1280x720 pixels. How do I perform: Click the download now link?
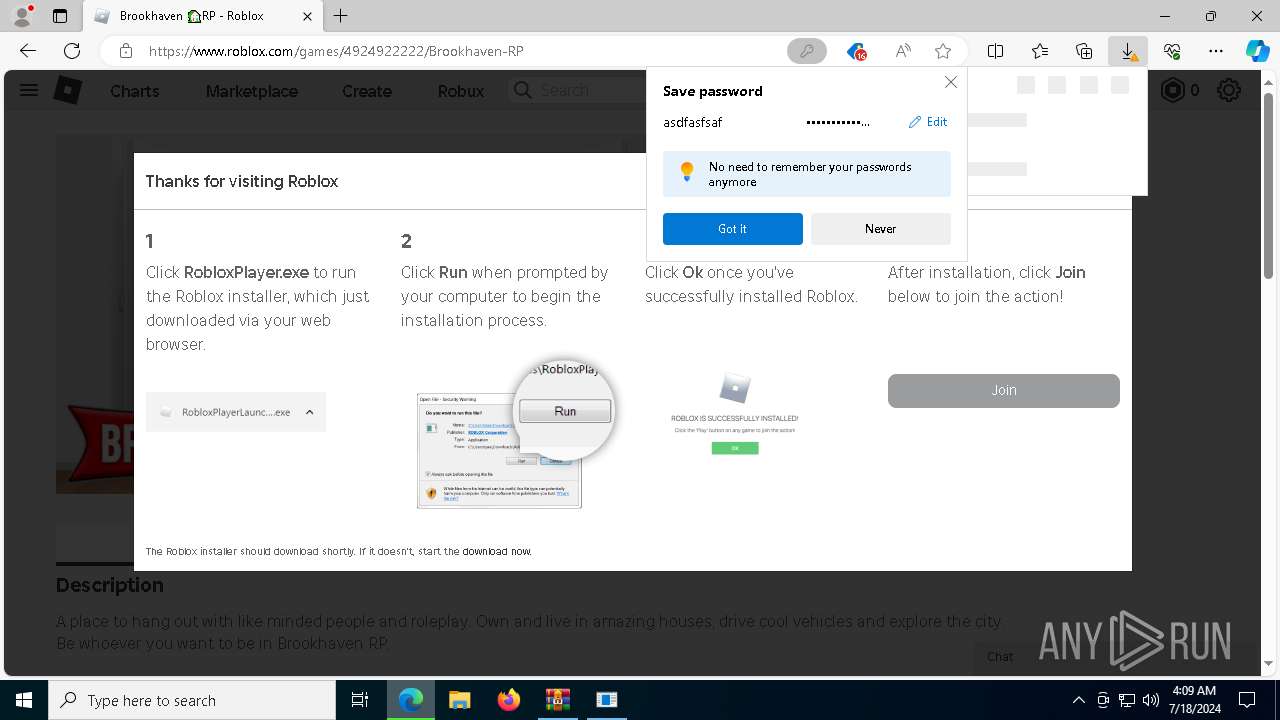click(x=496, y=551)
